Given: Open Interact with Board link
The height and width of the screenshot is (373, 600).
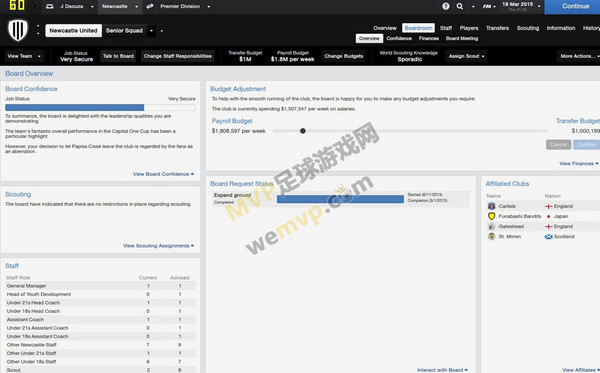Looking at the screenshot, I should click(x=442, y=370).
